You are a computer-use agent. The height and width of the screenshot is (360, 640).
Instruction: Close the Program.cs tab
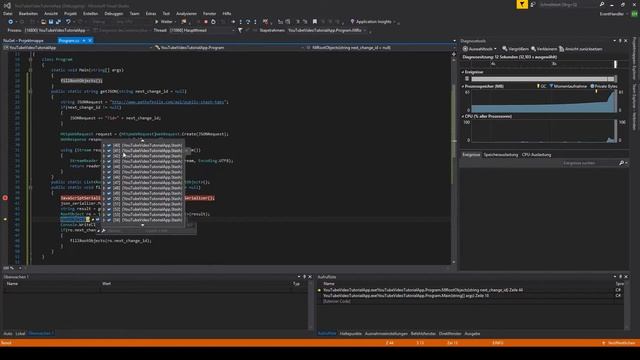coord(90,40)
